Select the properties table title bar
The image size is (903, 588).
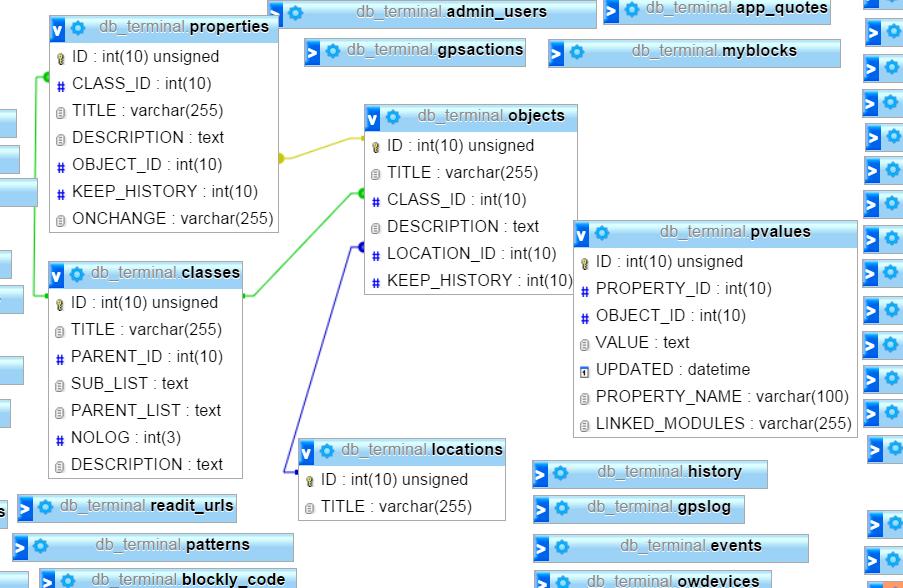tap(164, 28)
